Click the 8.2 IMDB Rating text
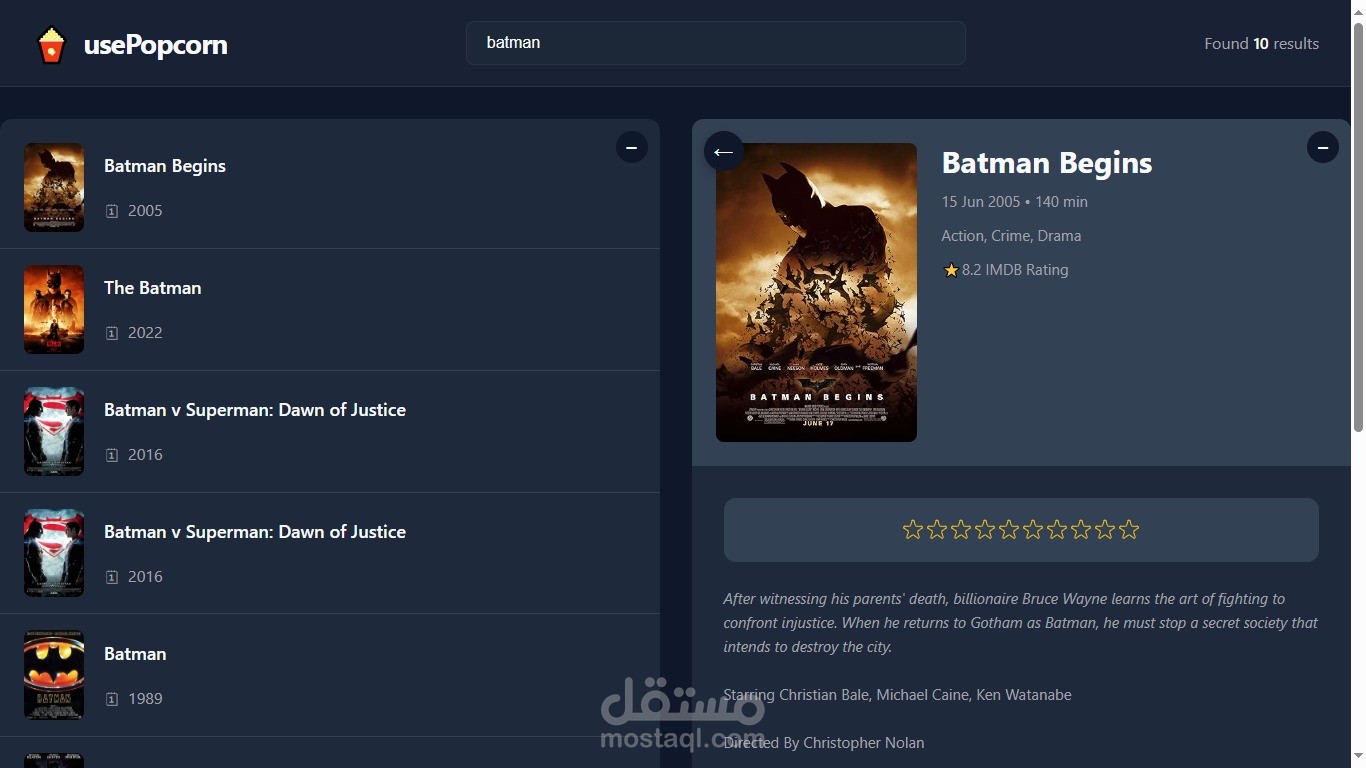The image size is (1366, 768). (1015, 270)
